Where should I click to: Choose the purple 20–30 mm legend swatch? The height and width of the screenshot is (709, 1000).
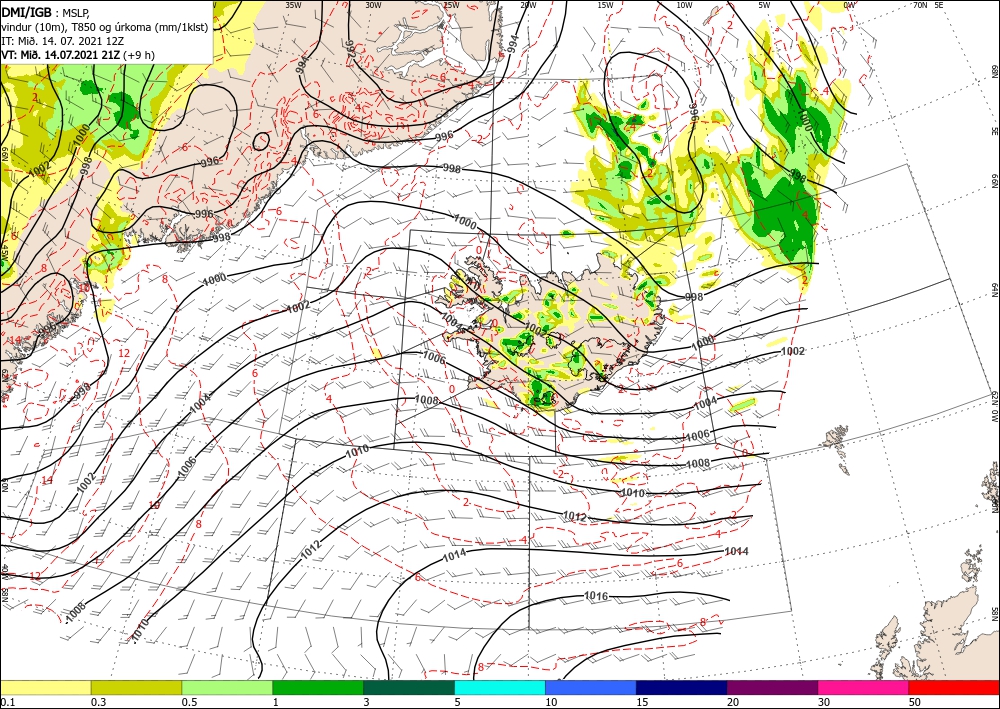point(772,687)
